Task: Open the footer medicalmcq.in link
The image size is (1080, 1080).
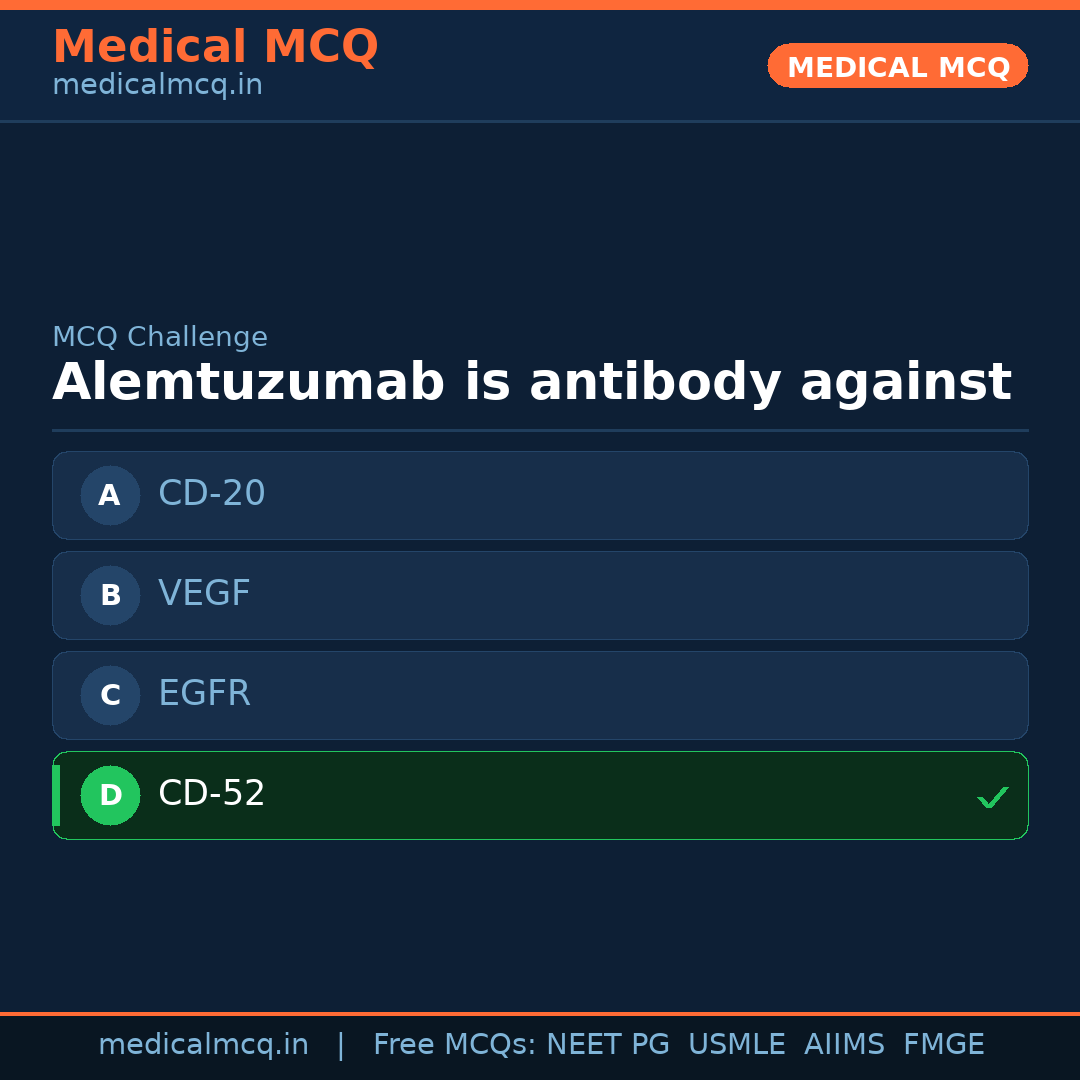Action: pos(203,1045)
